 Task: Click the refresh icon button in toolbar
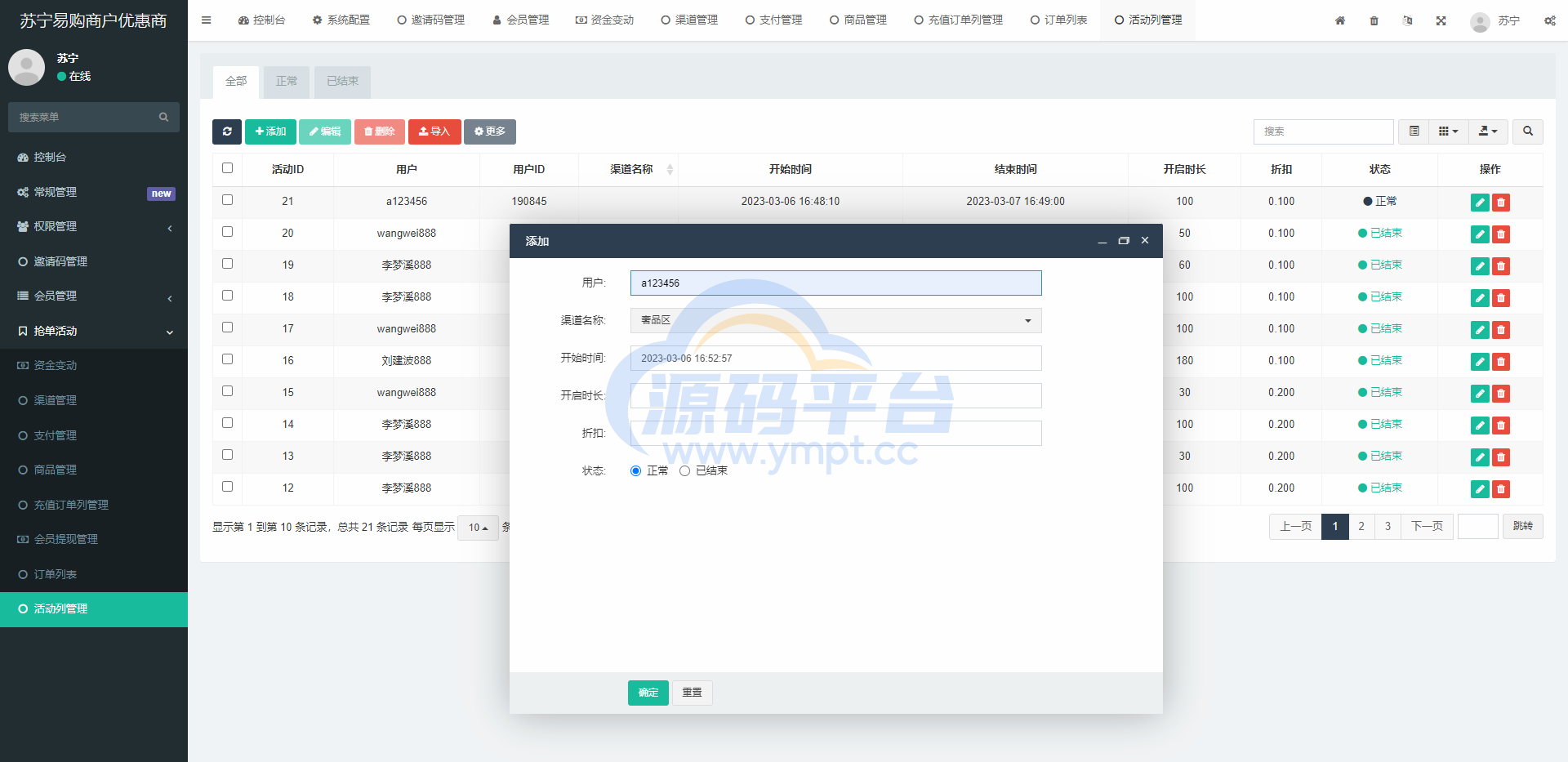click(227, 131)
